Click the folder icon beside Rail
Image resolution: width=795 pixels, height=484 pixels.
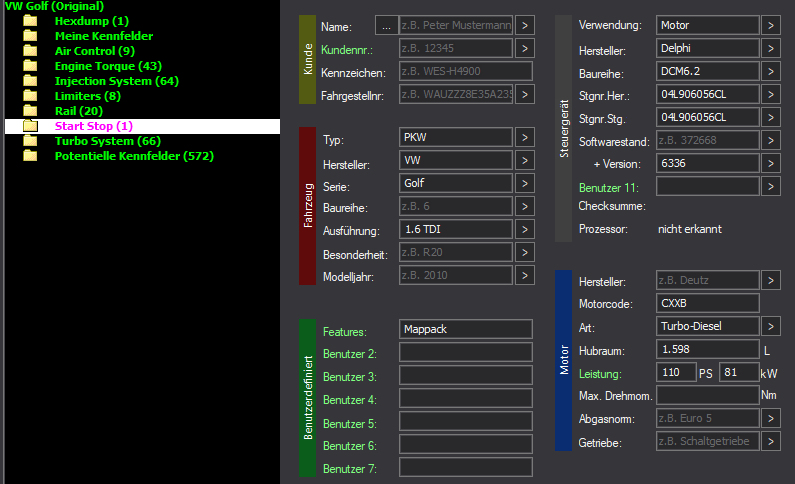pyautogui.click(x=30, y=111)
